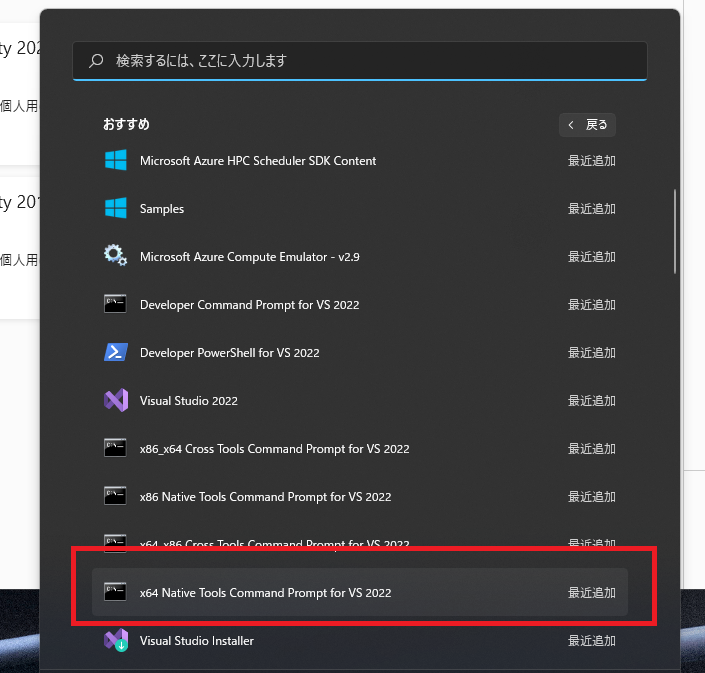Click the search magnifier icon
Image resolution: width=705 pixels, height=673 pixels.
(96, 60)
